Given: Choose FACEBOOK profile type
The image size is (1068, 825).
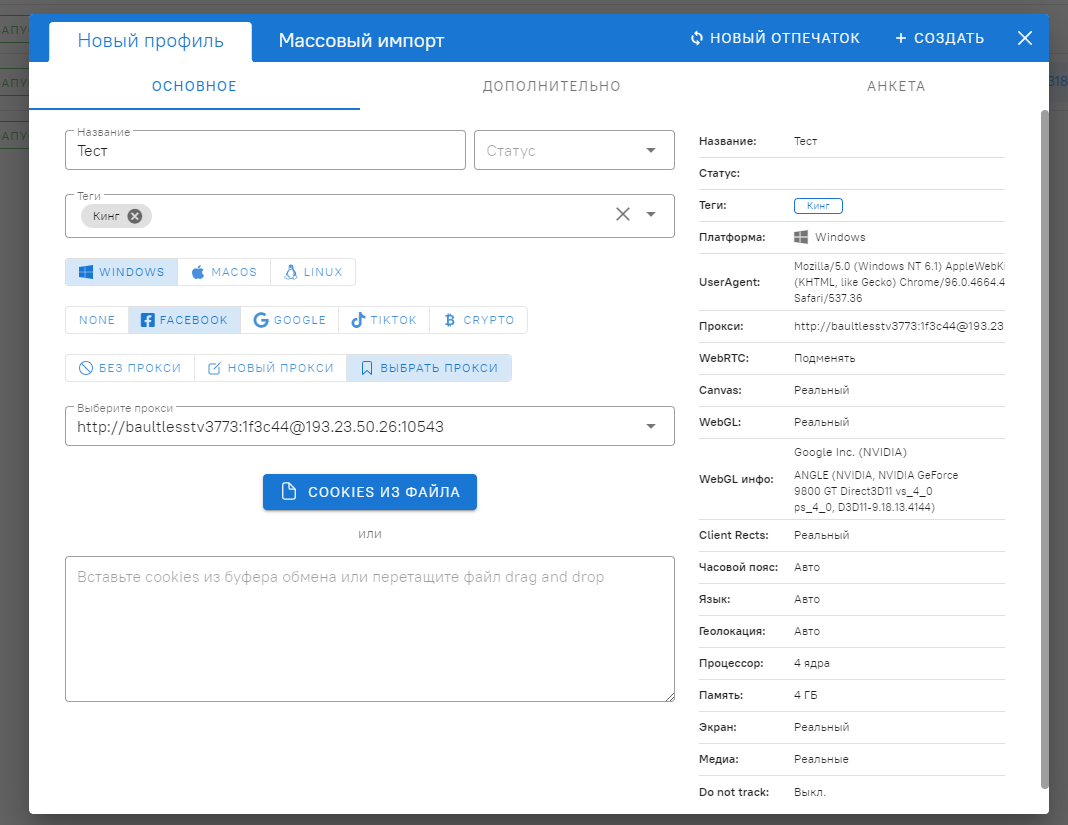Looking at the screenshot, I should click(185, 320).
